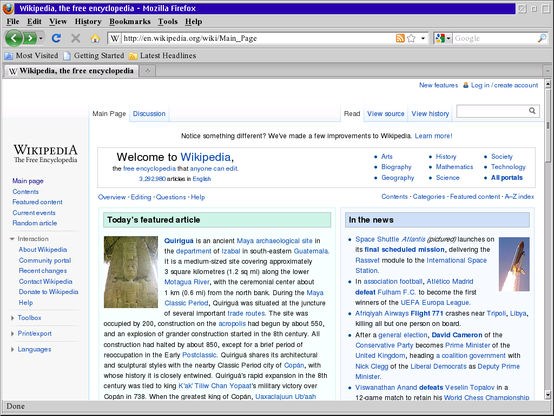Open the Quiriguá featured article link
The height and width of the screenshot is (416, 554).
178,241
